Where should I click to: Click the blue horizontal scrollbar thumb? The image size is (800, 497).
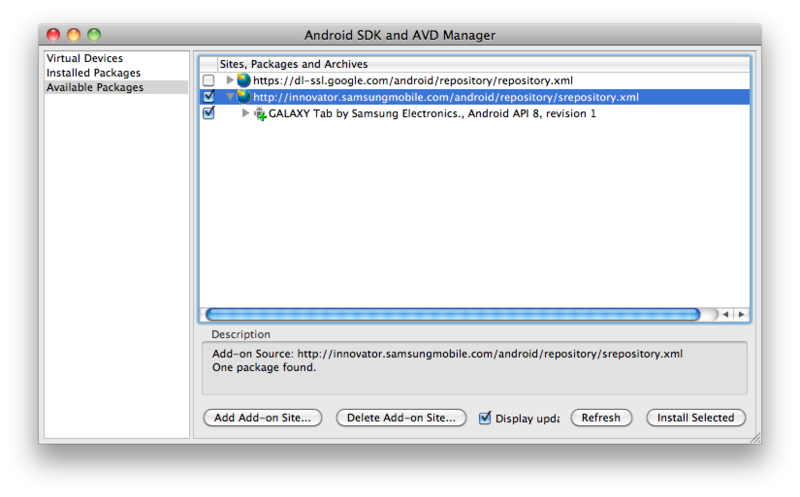click(x=453, y=314)
